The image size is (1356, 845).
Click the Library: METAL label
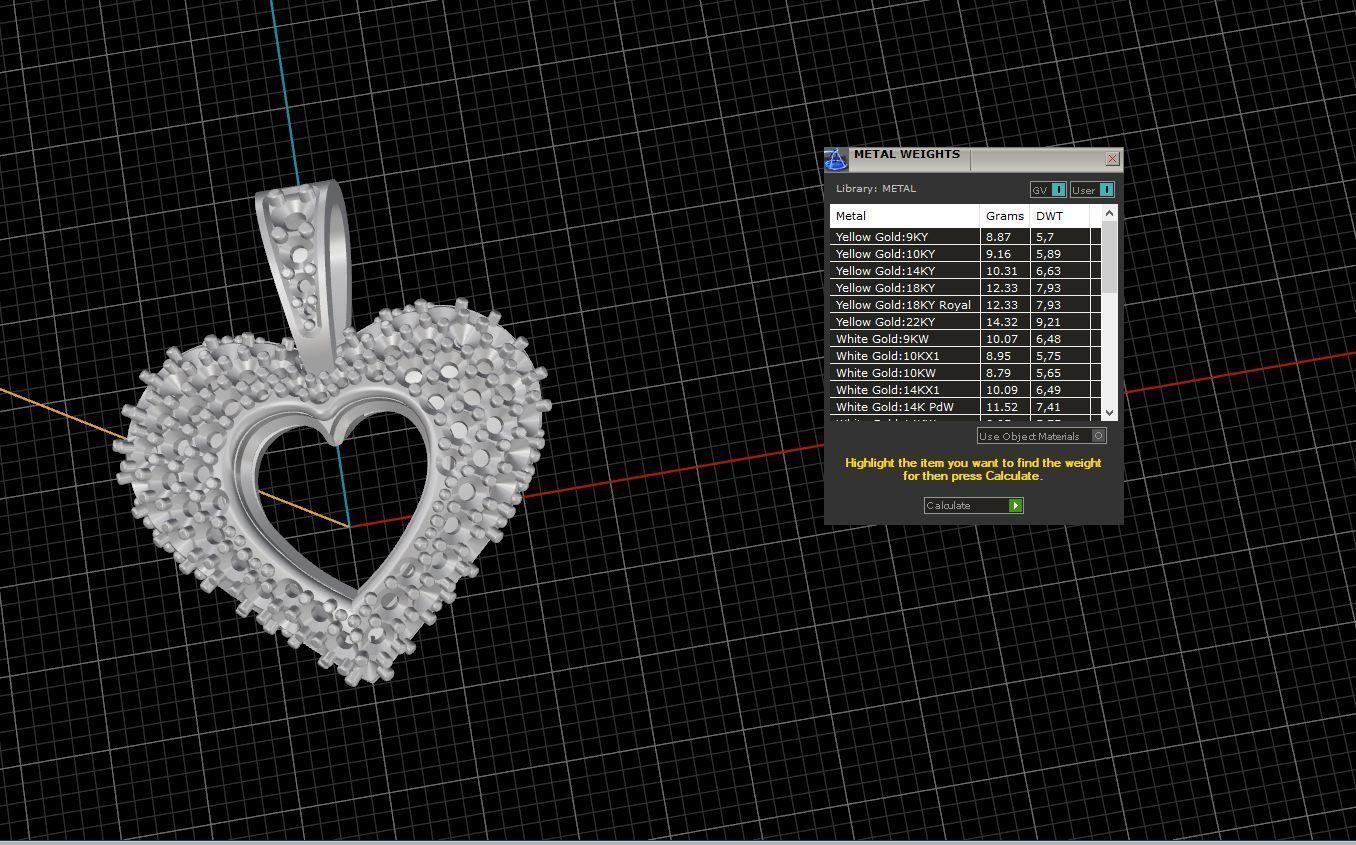[875, 189]
